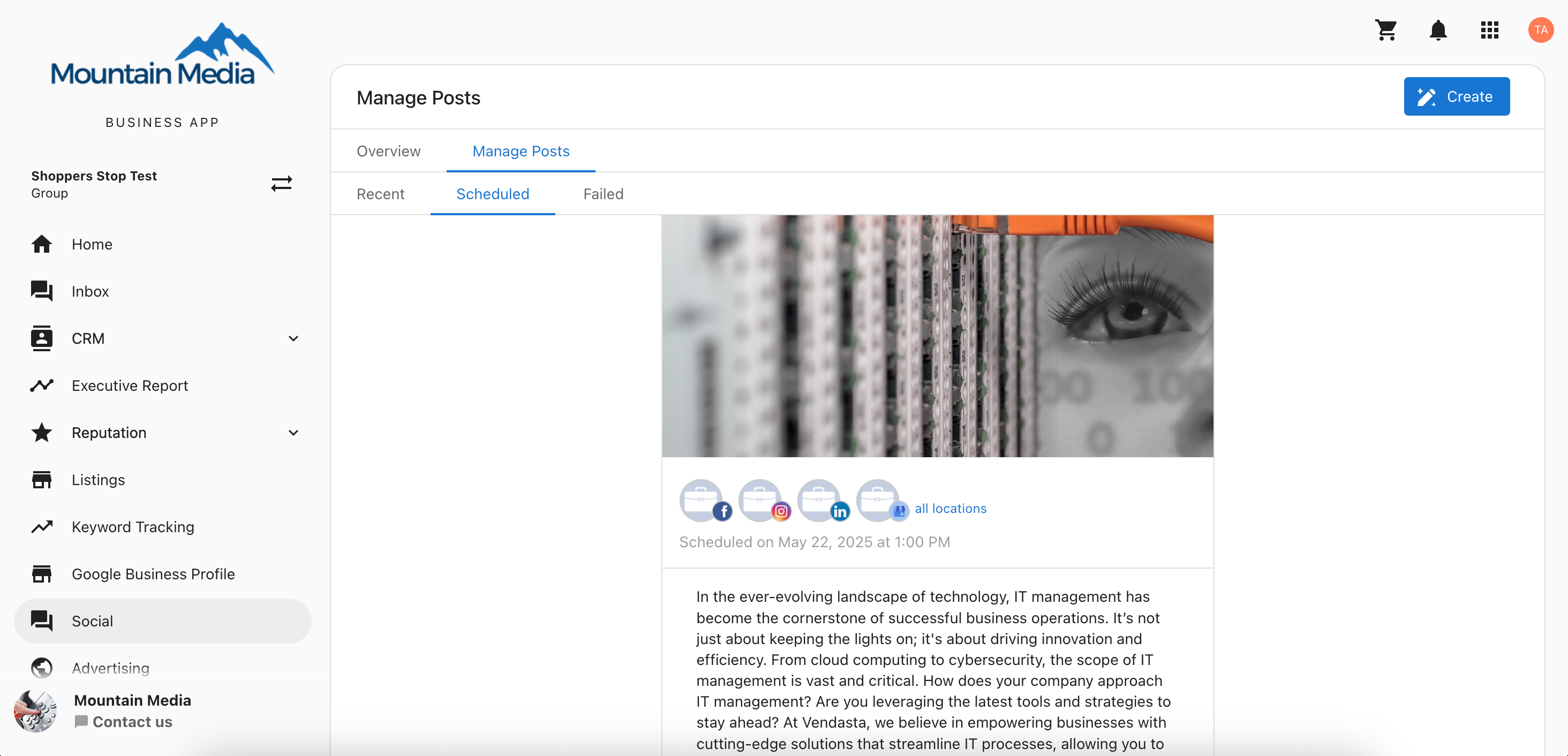Open Listings from the sidebar
1568x756 pixels.
pyautogui.click(x=162, y=480)
